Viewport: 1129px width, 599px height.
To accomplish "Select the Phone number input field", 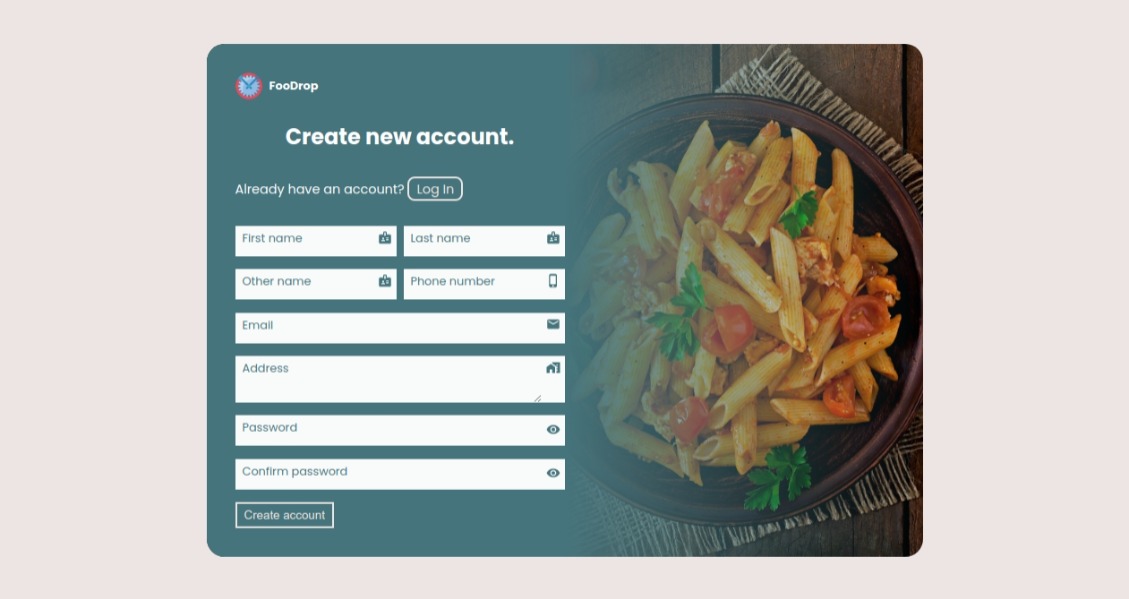I will coord(485,284).
